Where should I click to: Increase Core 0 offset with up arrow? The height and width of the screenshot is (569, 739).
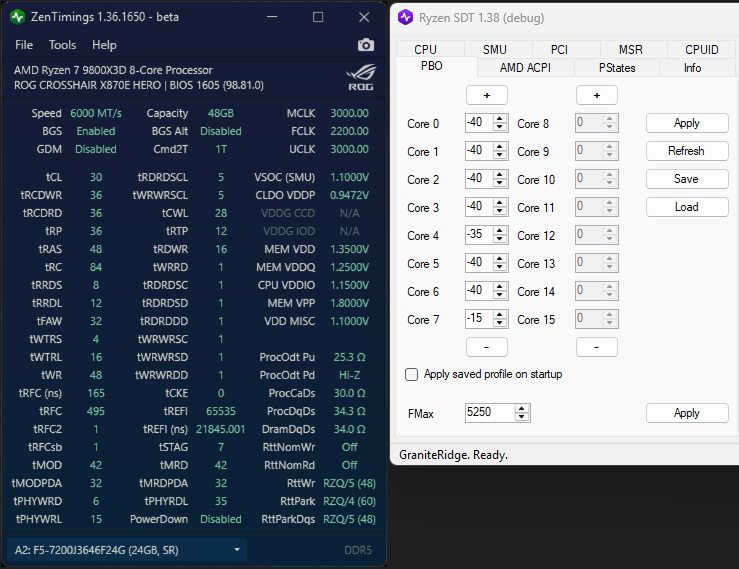click(x=500, y=119)
